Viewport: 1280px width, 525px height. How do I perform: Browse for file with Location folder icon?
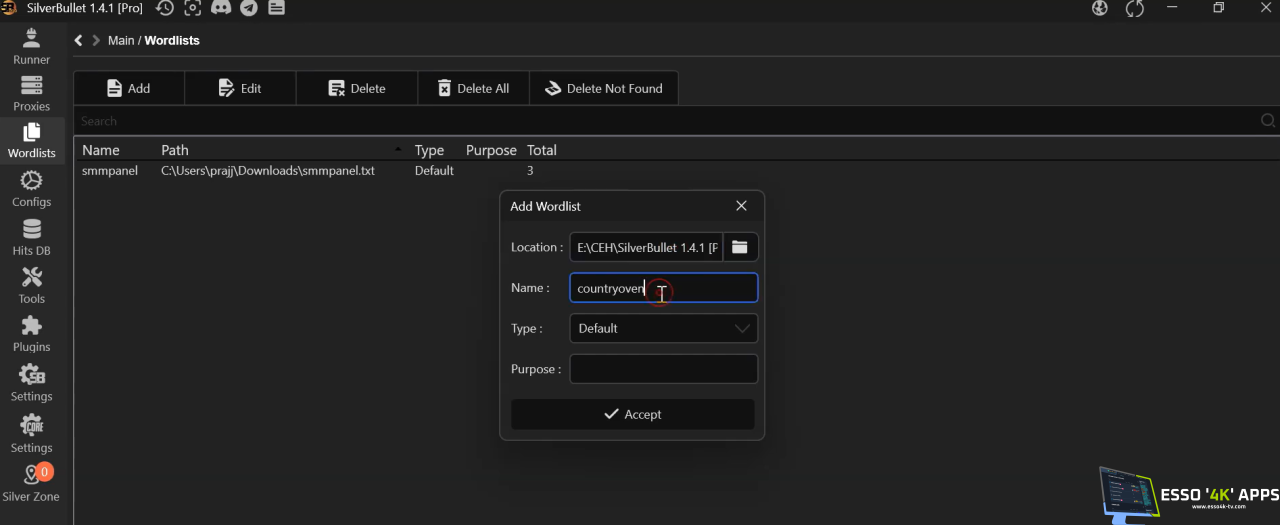(x=740, y=247)
